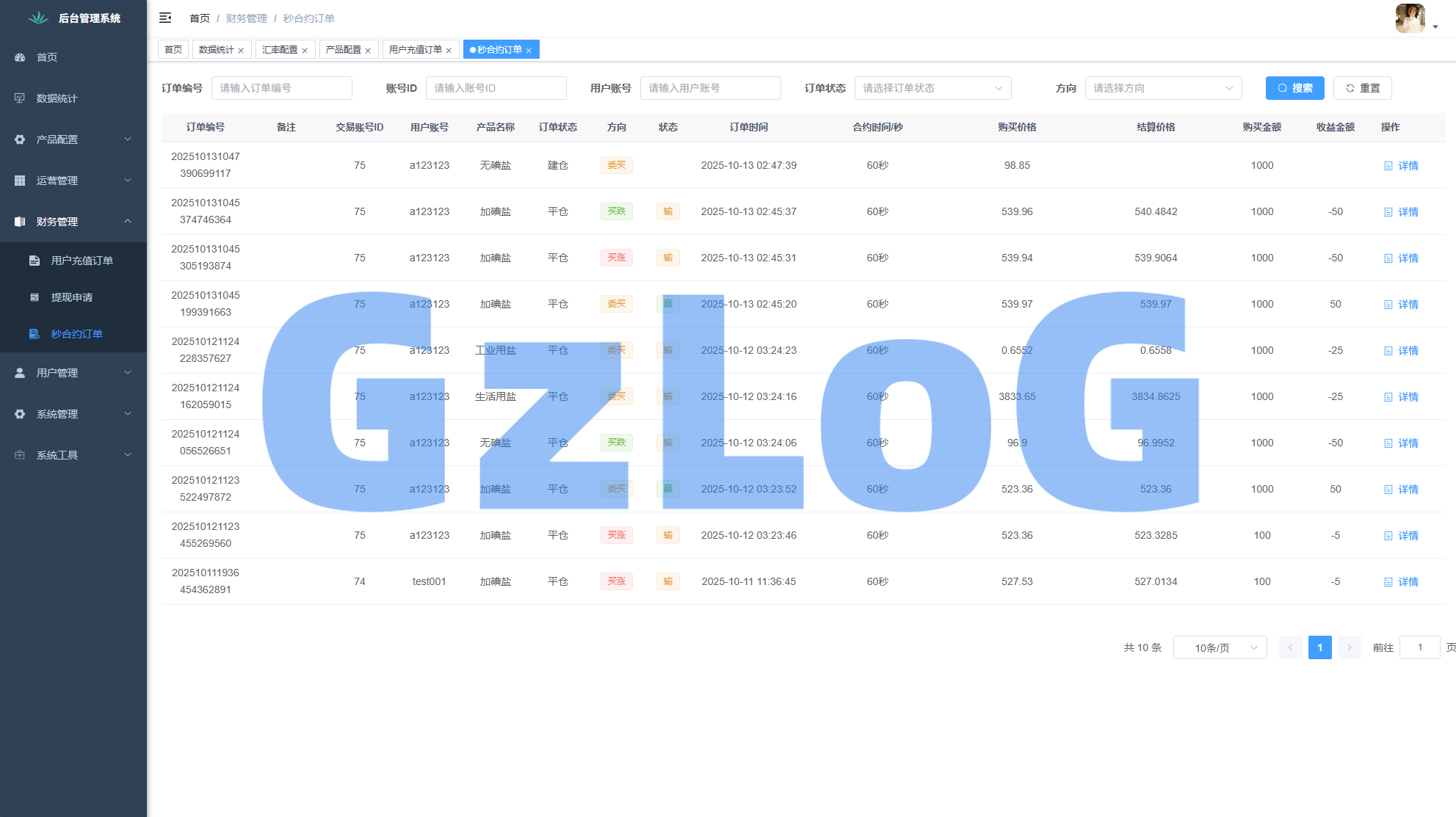Screen dimensions: 1456x817
Task: Close the 数据统计 tab
Action: [x=241, y=51]
